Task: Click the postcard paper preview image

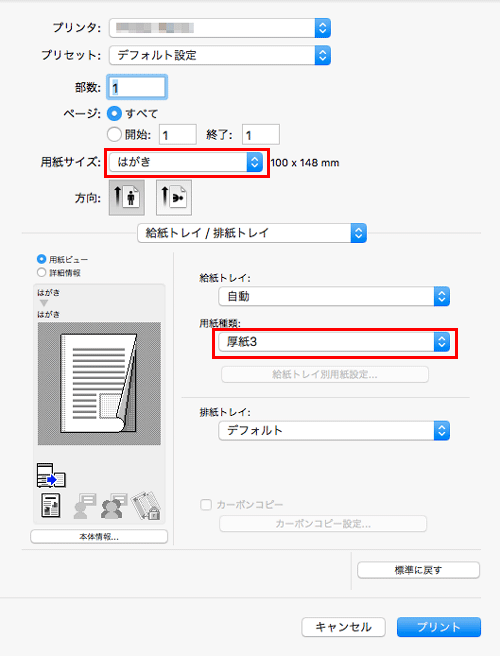Action: pyautogui.click(x=99, y=383)
